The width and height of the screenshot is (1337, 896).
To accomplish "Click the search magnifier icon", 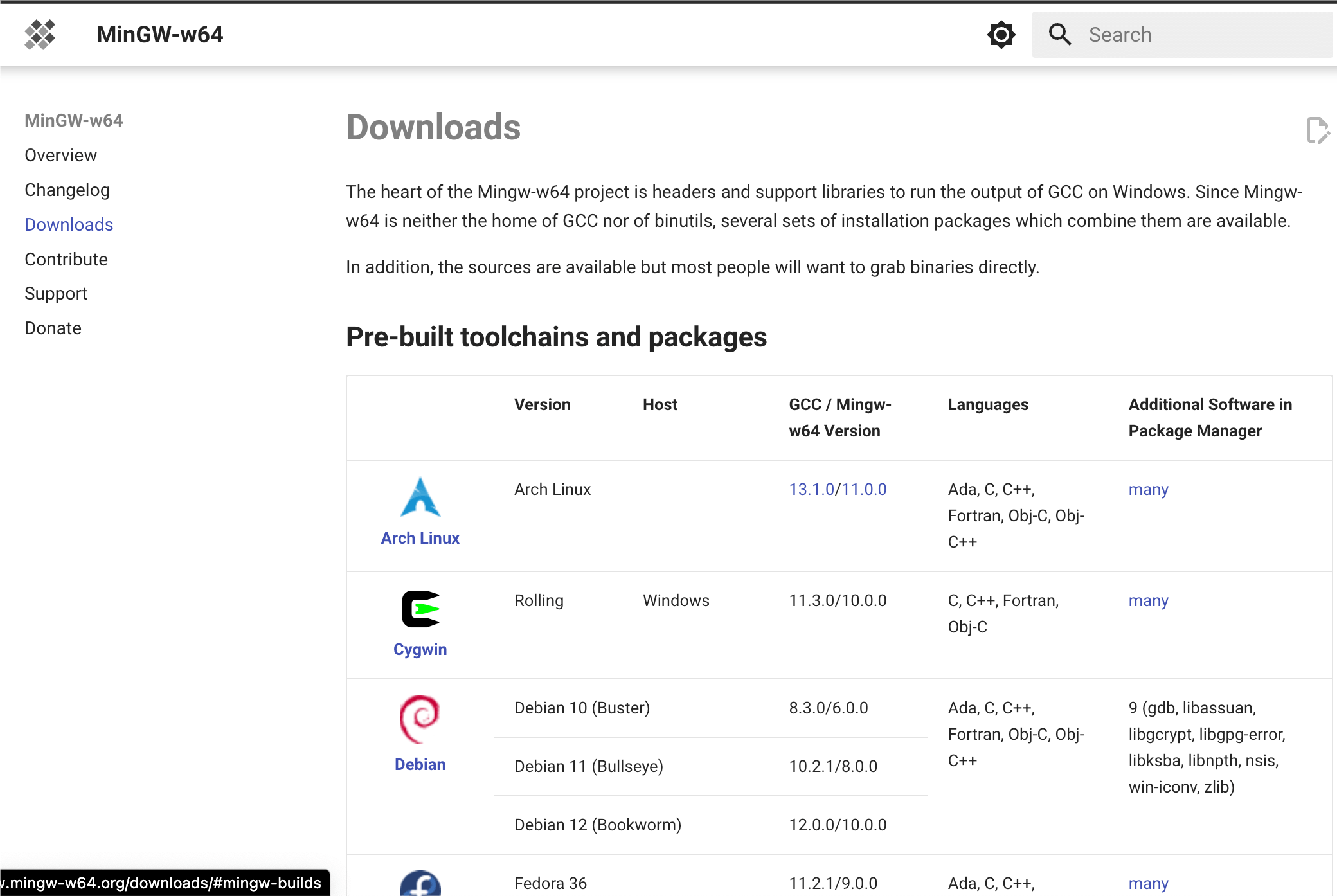I will point(1059,34).
